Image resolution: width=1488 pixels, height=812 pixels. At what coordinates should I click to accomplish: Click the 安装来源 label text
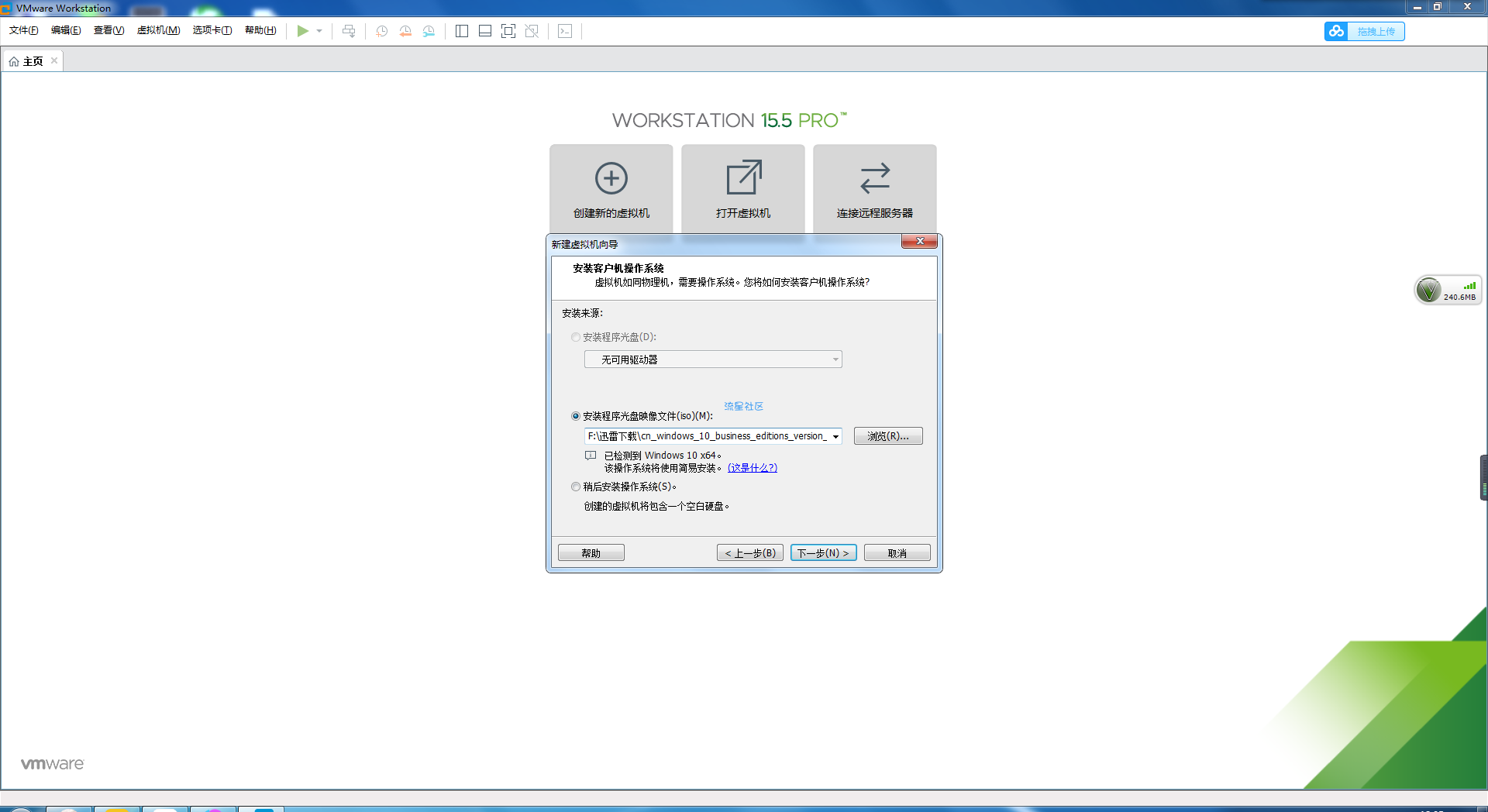pyautogui.click(x=582, y=313)
